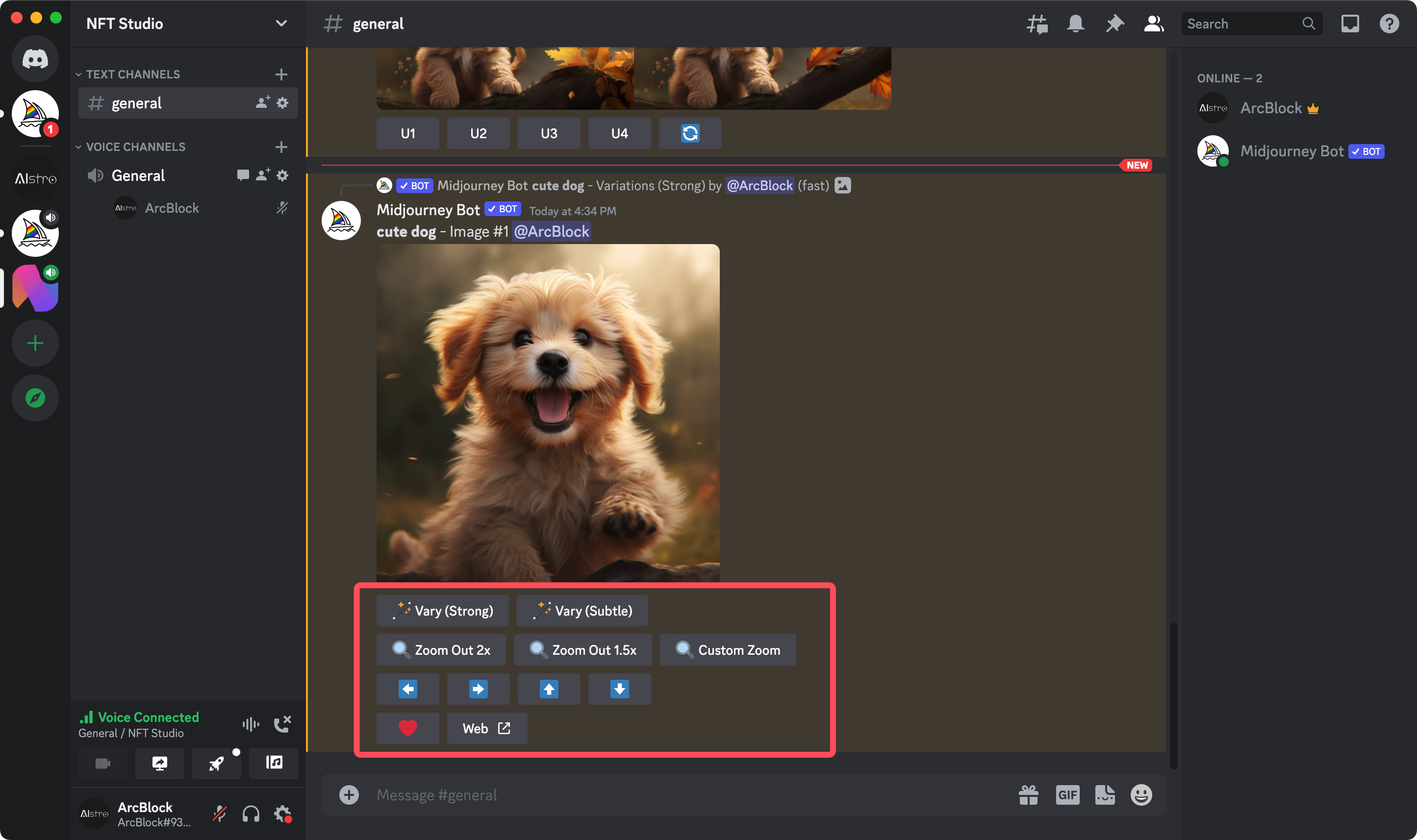Screen dimensions: 1417x840
Task: Click the Message #general input field
Action: 680,795
